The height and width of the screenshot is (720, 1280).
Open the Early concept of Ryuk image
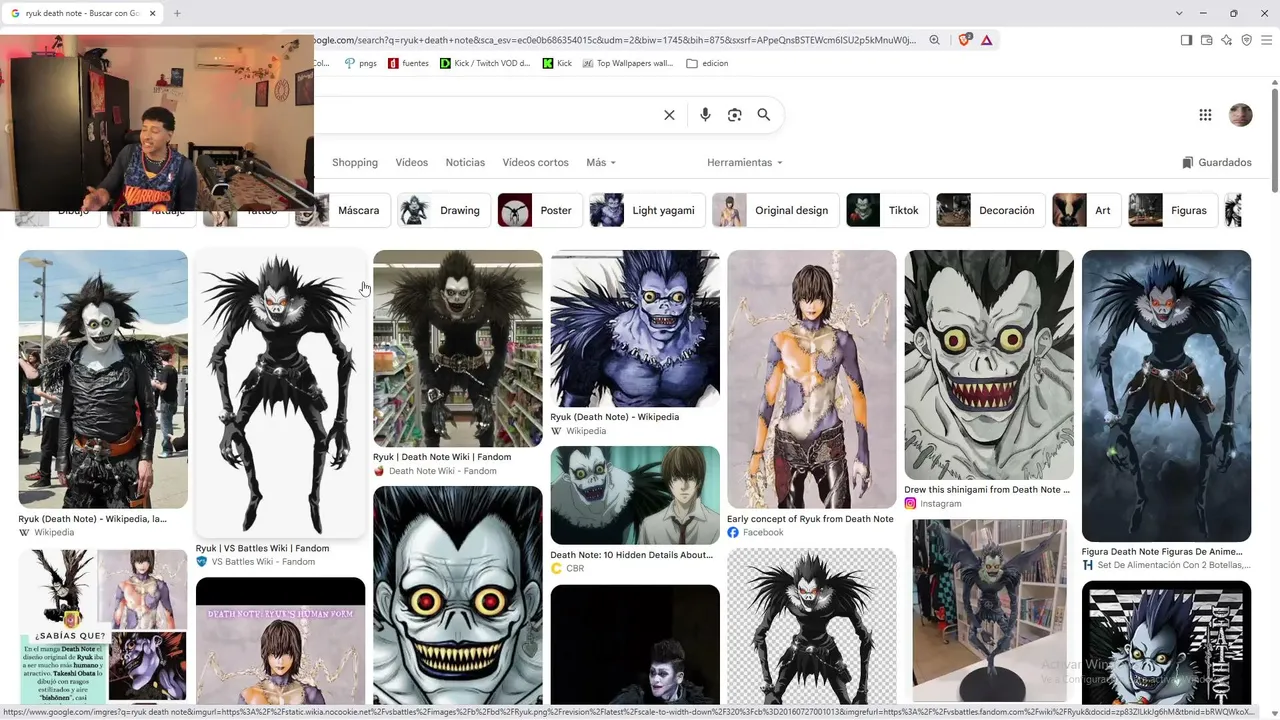tap(812, 379)
